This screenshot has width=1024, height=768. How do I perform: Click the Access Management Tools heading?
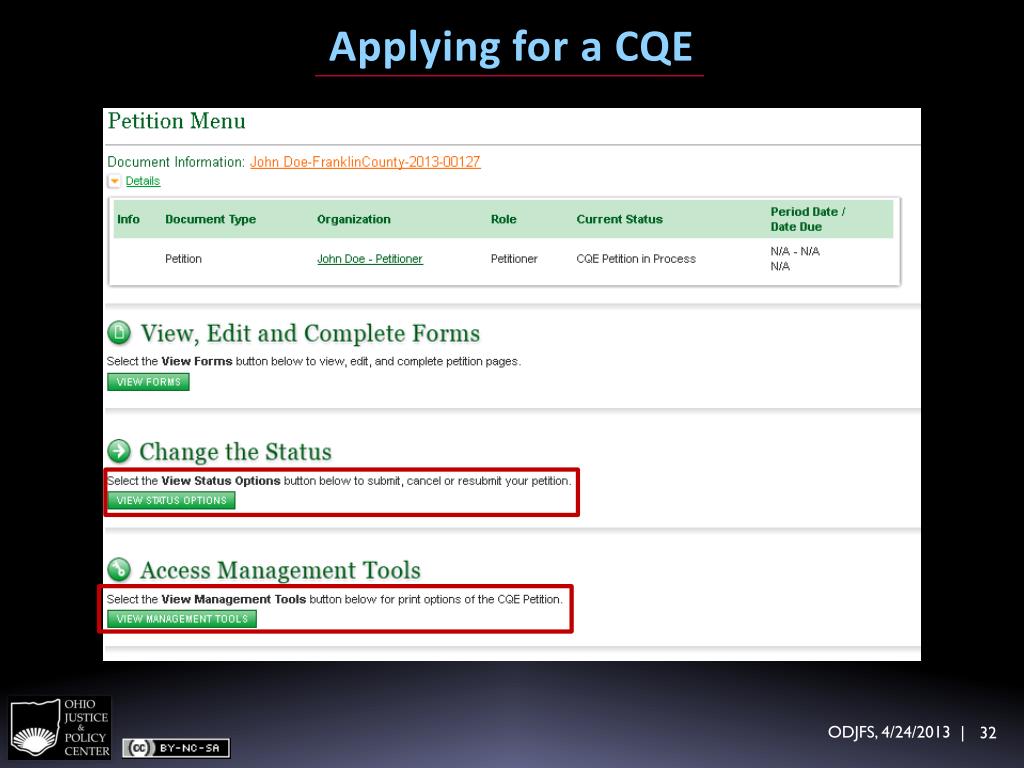click(x=280, y=569)
